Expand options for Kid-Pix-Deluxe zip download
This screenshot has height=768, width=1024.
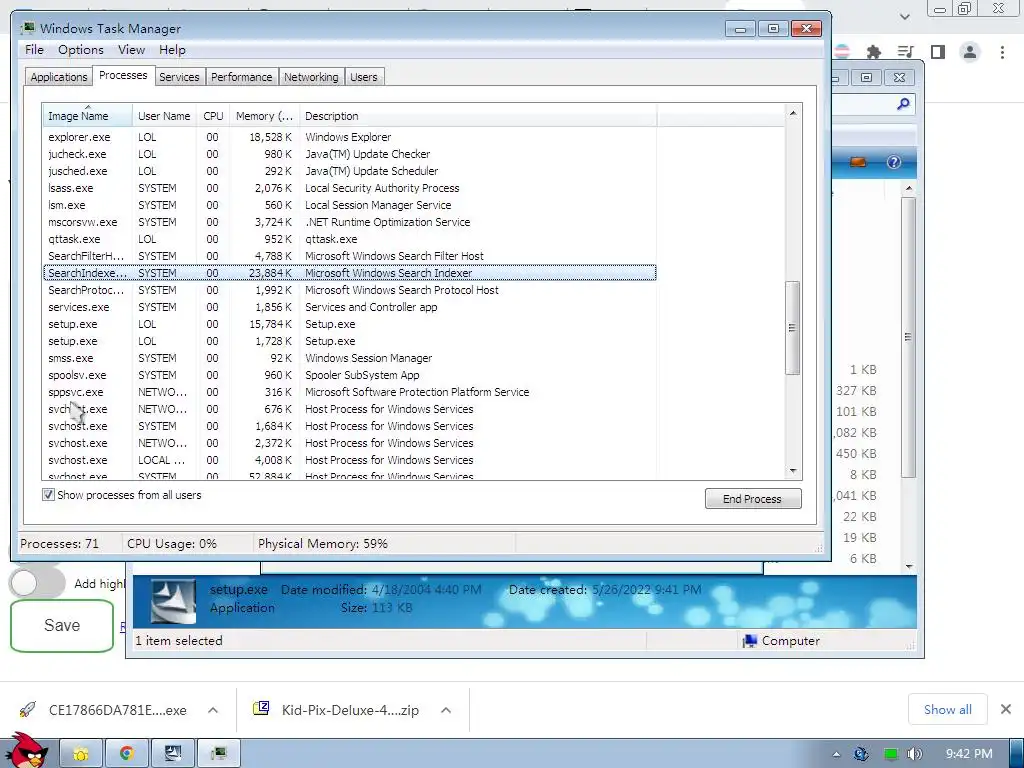click(446, 710)
